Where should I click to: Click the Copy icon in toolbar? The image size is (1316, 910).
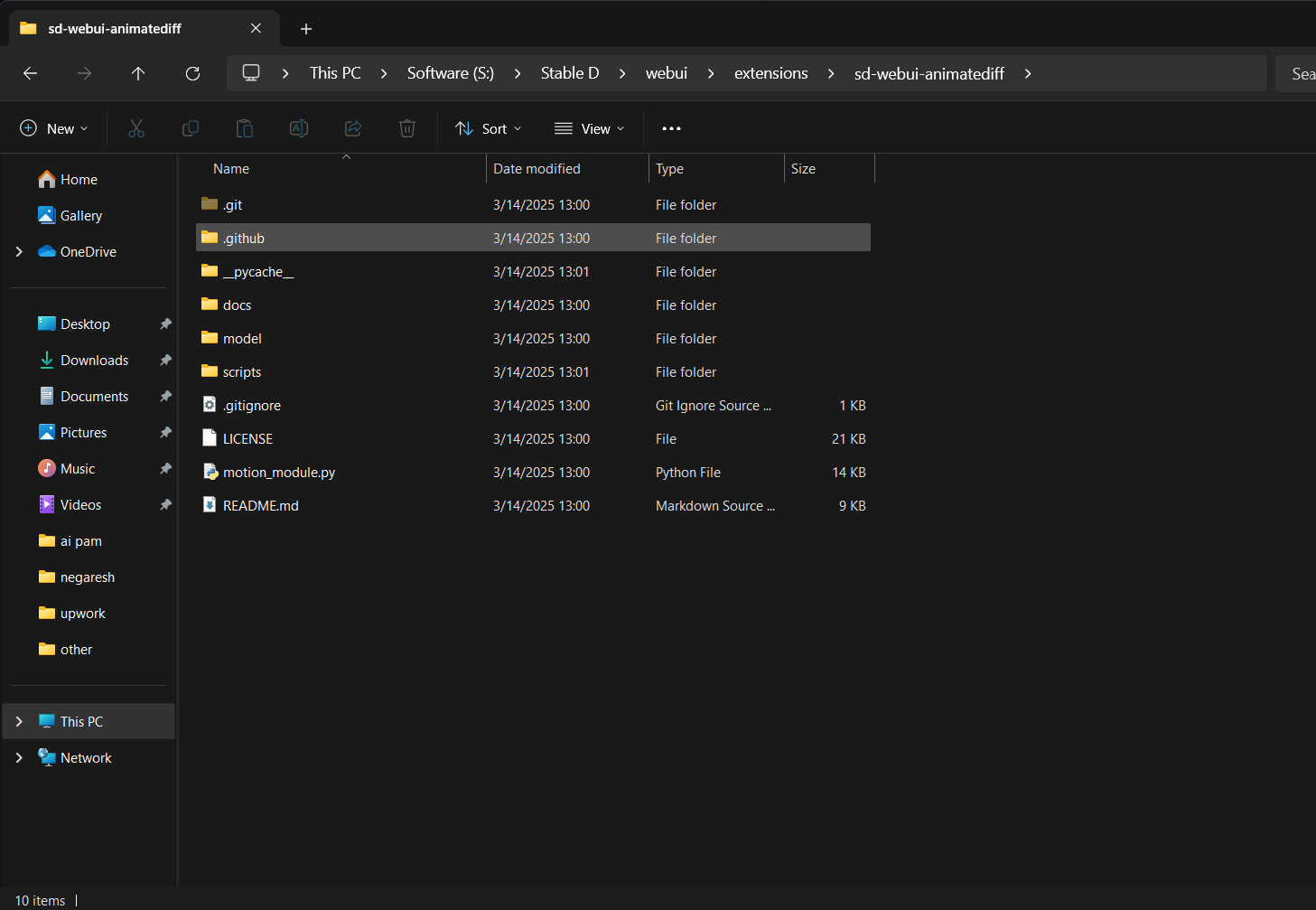(191, 128)
